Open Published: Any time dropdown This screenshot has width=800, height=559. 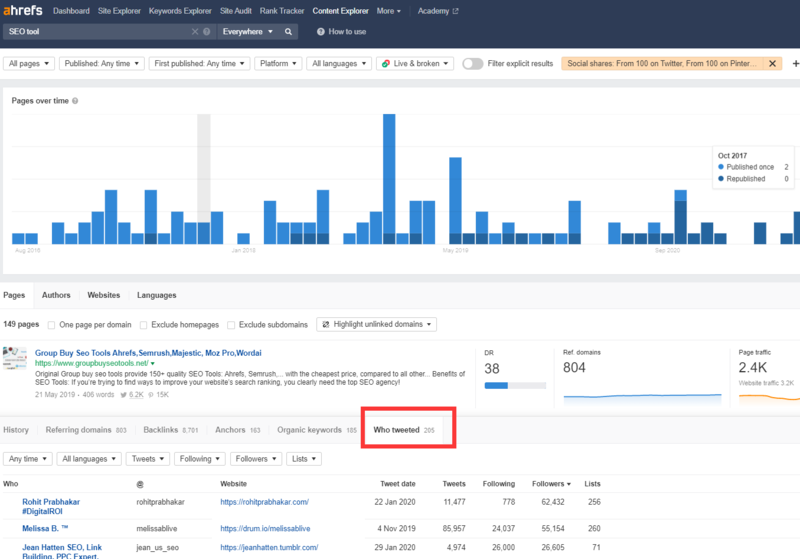102,63
